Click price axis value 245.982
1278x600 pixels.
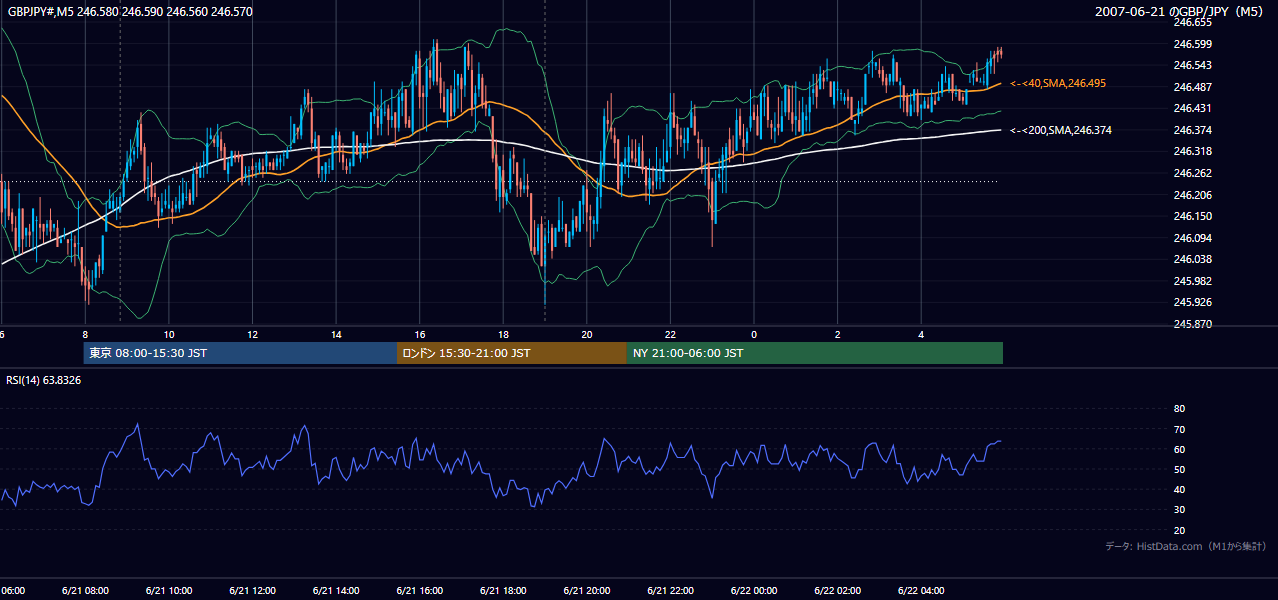pyautogui.click(x=1192, y=281)
